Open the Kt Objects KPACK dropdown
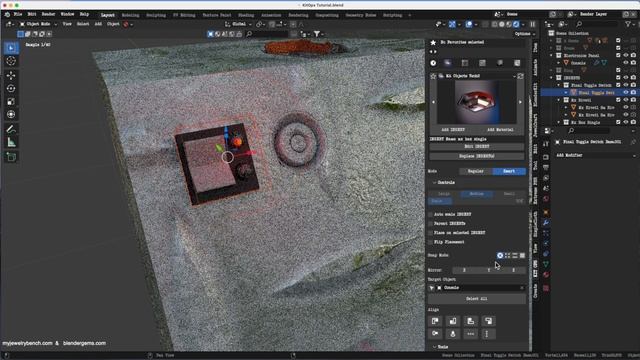Image resolution: width=640 pixels, height=360 pixels. [x=478, y=76]
